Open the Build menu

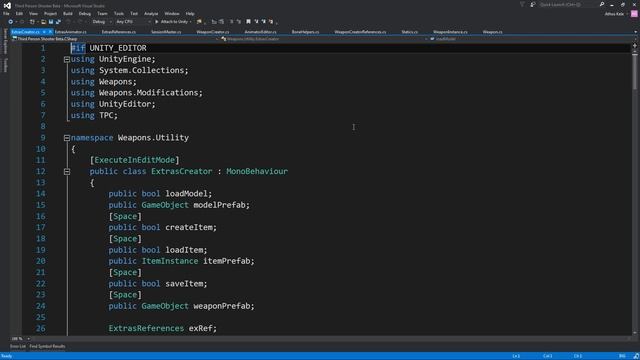(68, 13)
